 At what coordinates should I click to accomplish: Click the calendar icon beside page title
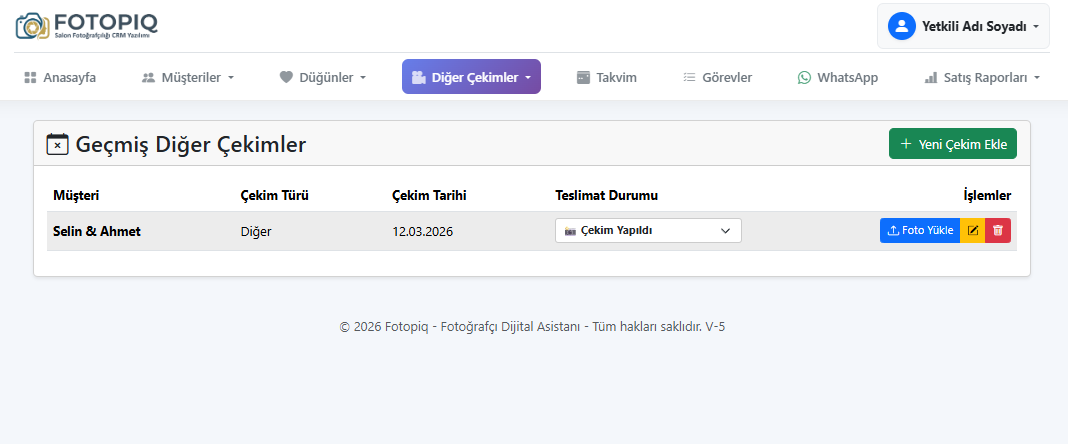[58, 144]
